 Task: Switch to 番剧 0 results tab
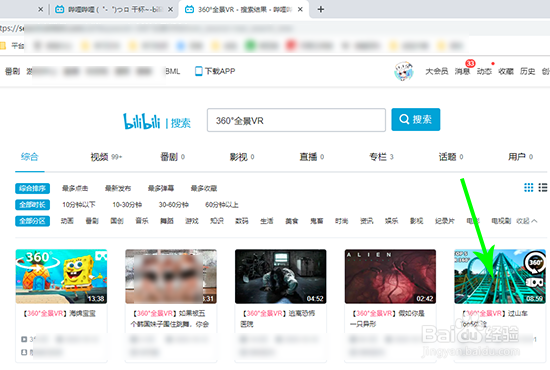tap(173, 157)
